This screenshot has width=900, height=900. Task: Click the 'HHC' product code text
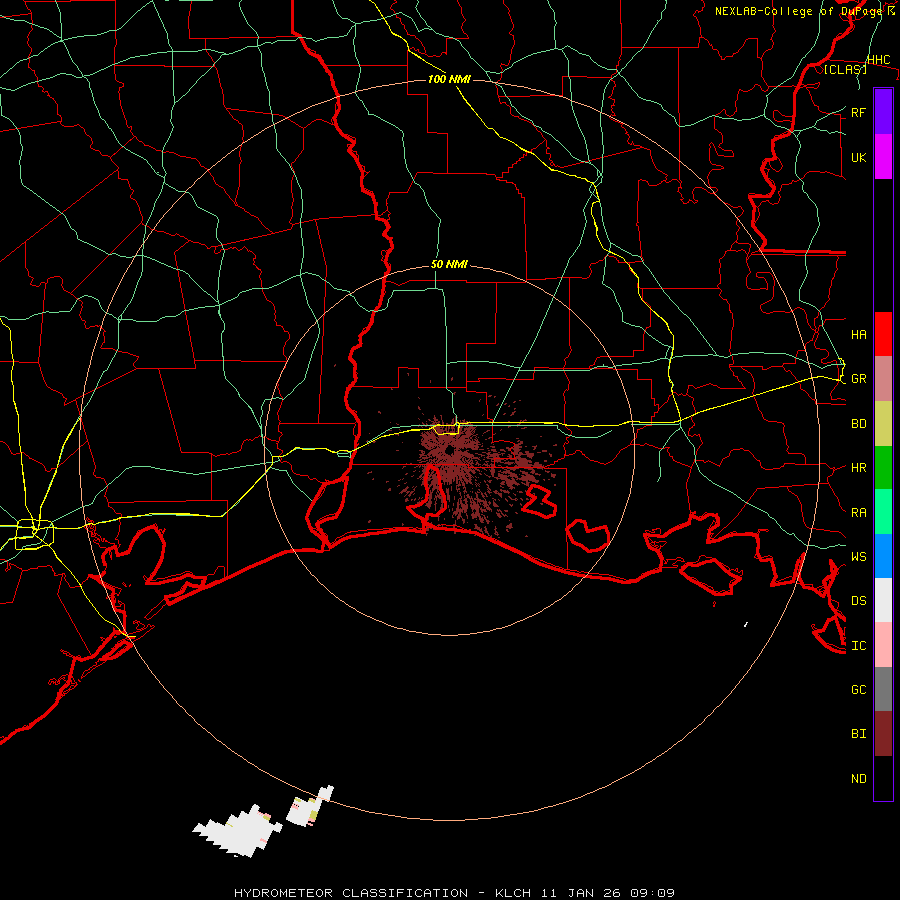point(878,60)
